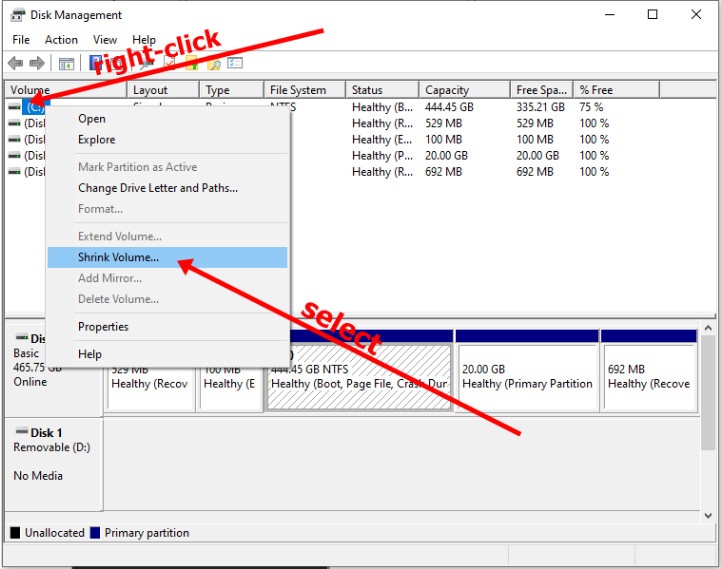
Task: Open the File menu
Action: pyautogui.click(x=21, y=40)
